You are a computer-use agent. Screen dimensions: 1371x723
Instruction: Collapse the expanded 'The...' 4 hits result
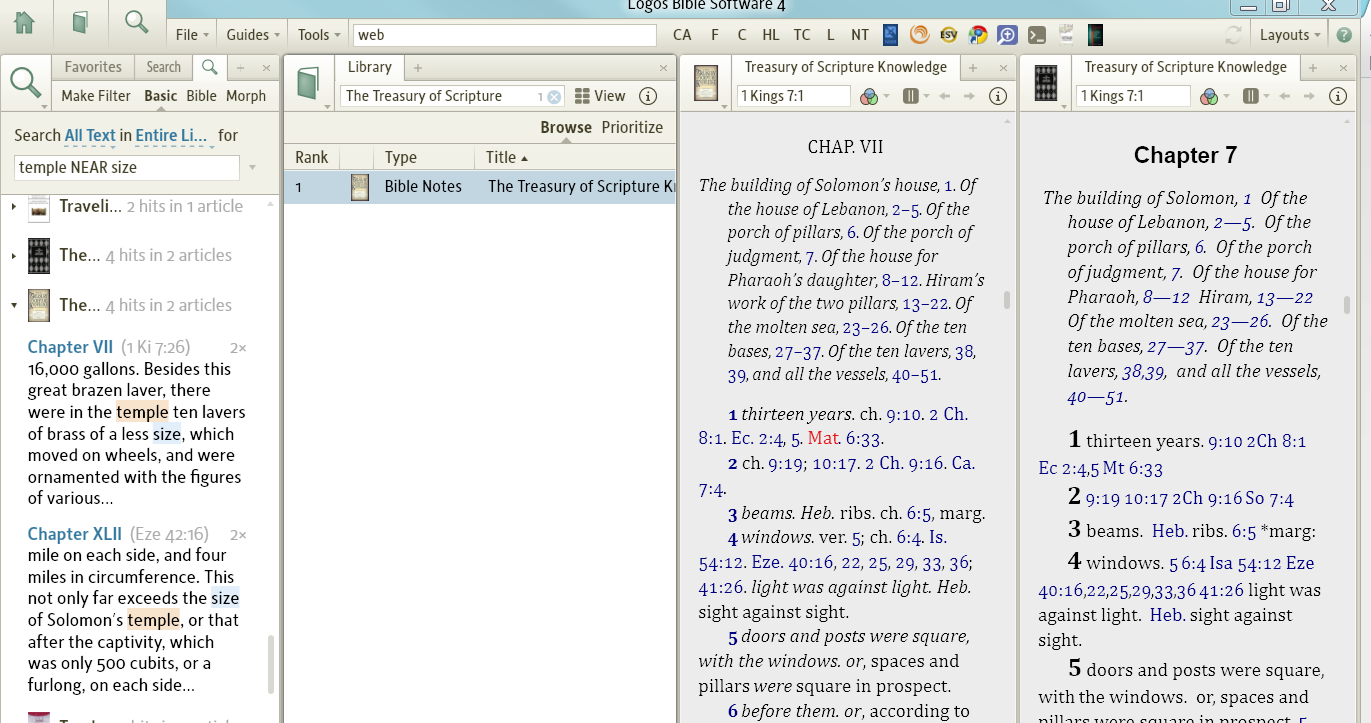coord(14,305)
